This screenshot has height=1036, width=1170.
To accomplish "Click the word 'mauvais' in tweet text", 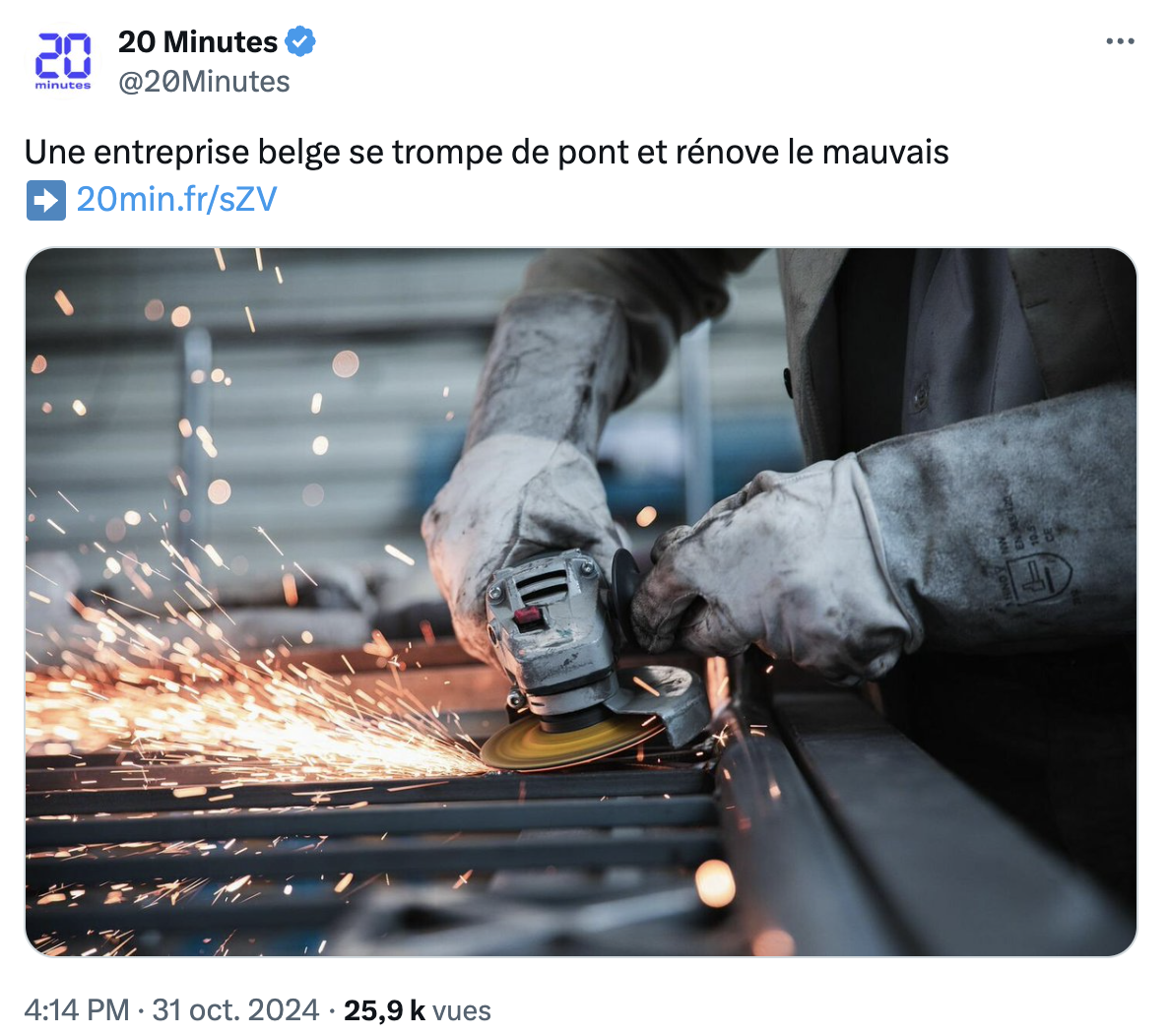I will tap(885, 153).
